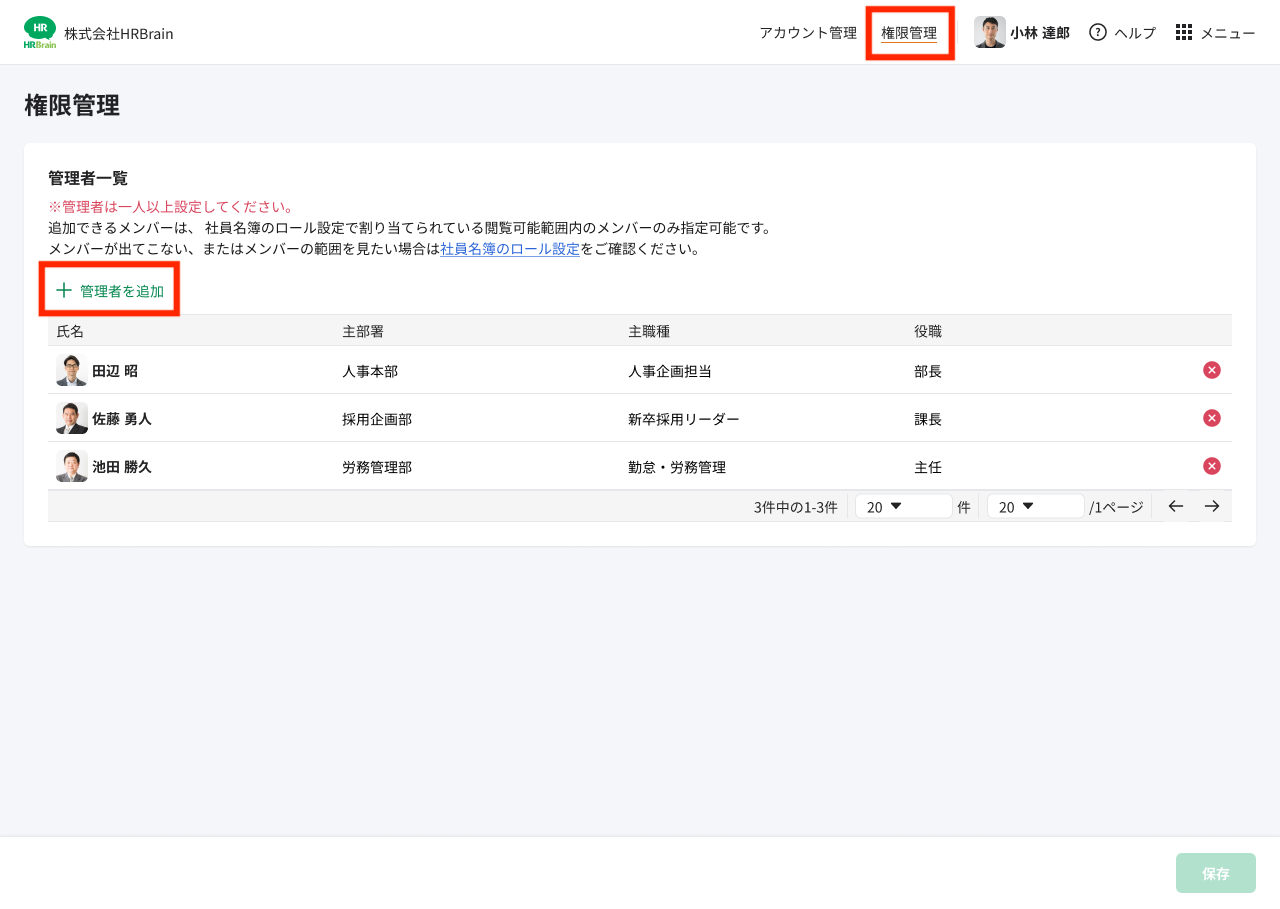Click 田辺 昭's profile thumbnail

point(69,369)
